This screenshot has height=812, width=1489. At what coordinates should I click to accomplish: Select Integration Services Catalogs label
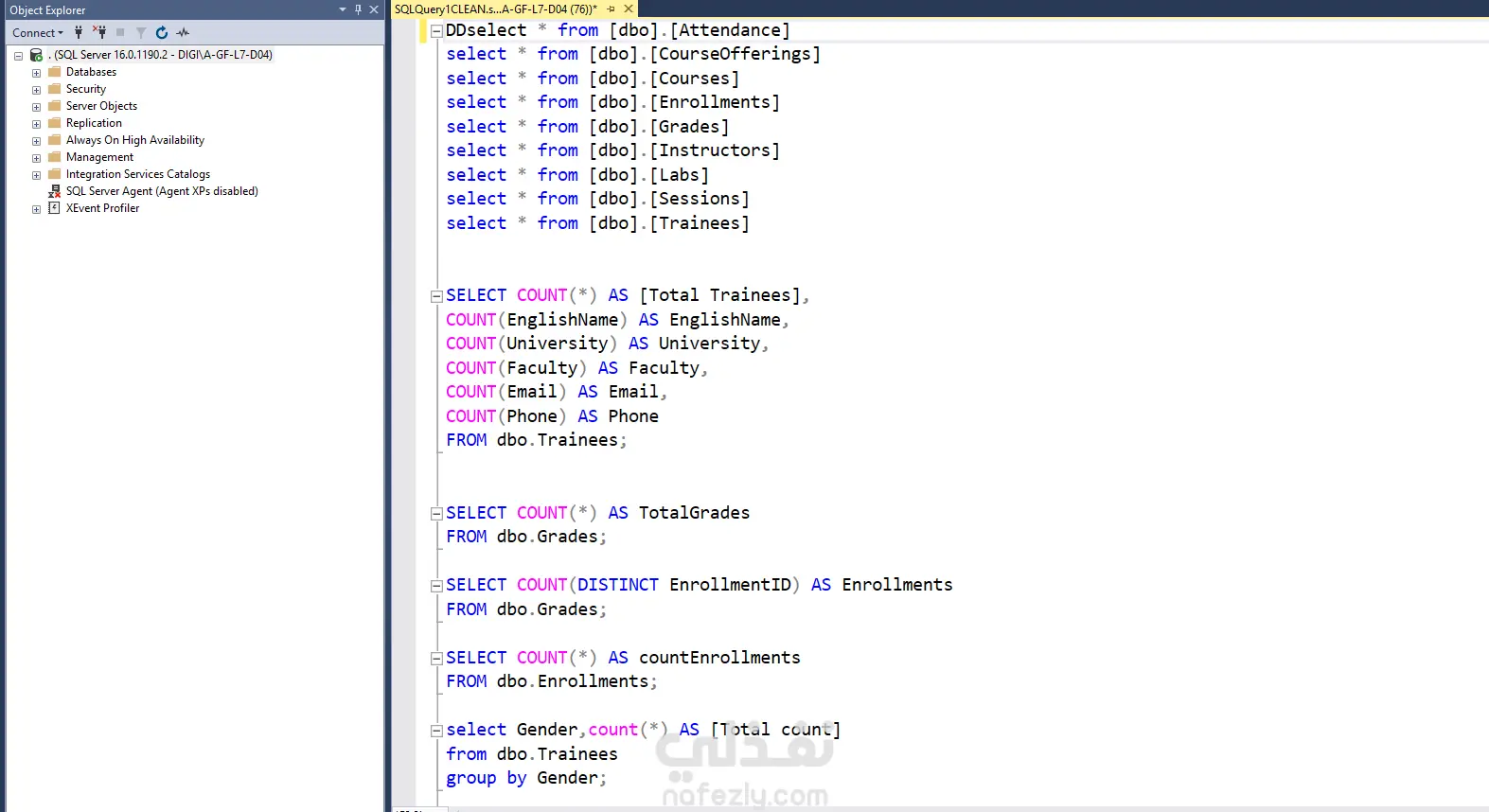point(138,174)
